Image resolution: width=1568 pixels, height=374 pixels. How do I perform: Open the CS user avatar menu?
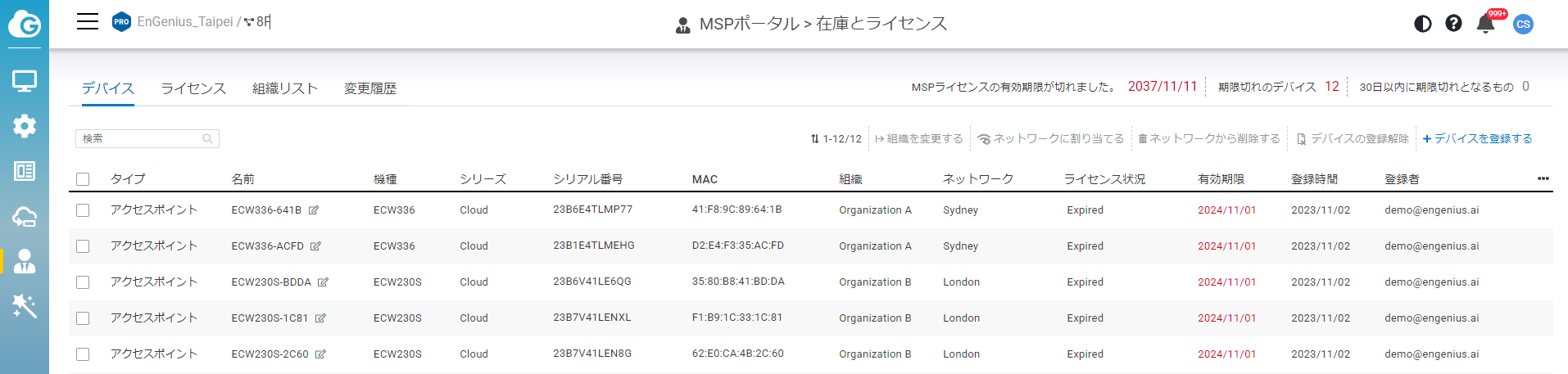pyautogui.click(x=1523, y=24)
